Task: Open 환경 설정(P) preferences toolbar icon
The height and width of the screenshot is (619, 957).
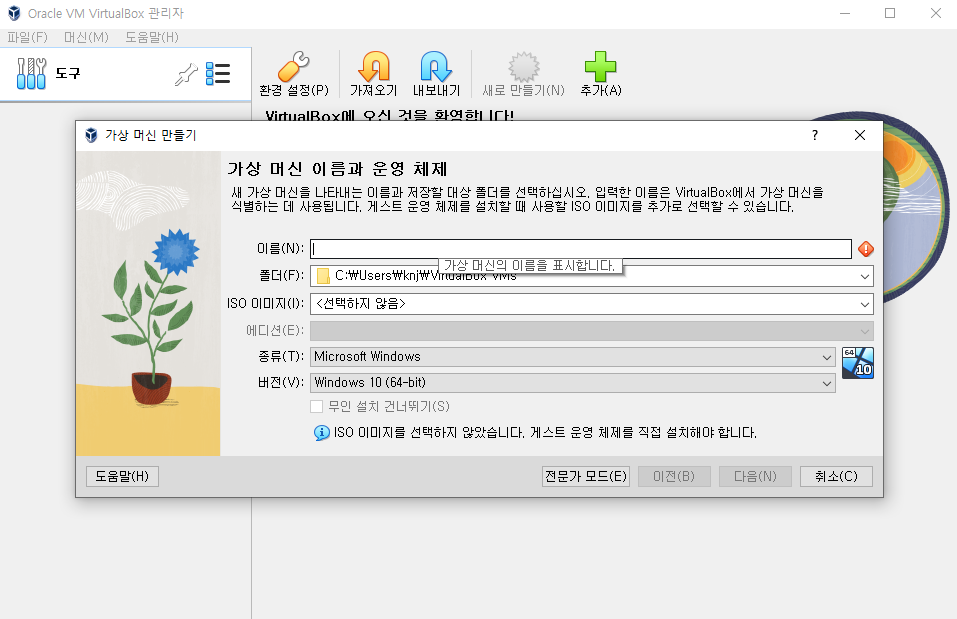Action: click(294, 67)
